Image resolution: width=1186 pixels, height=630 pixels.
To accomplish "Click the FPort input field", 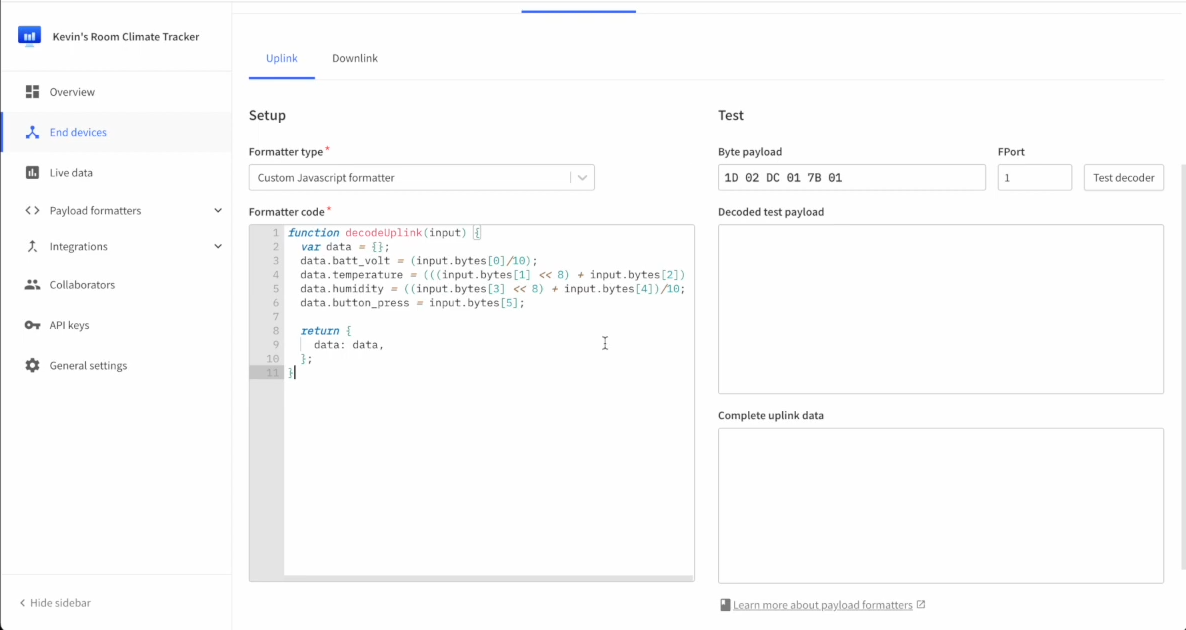I will (1034, 178).
